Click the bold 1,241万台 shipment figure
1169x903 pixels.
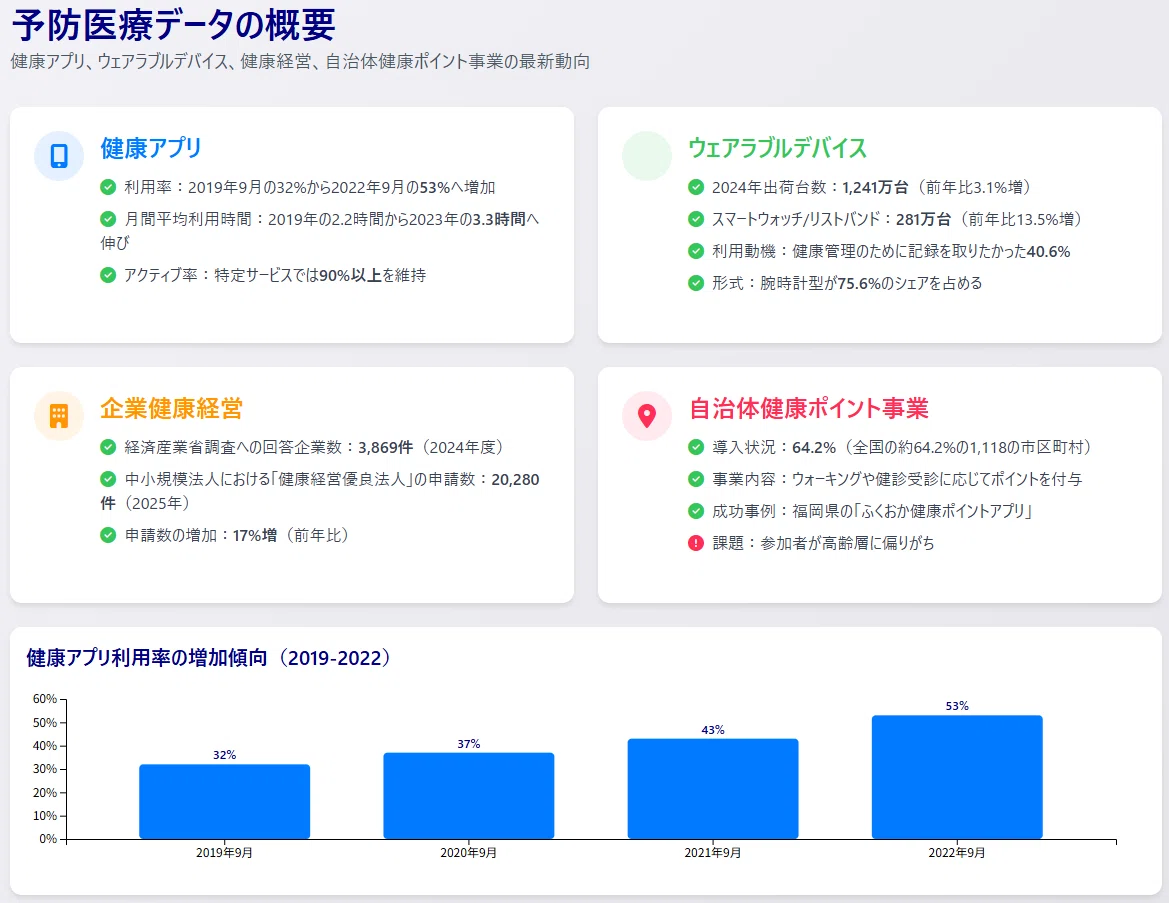pos(875,187)
